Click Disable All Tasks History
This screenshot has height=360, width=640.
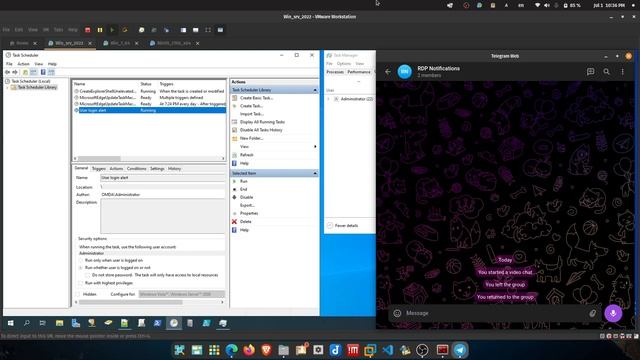pyautogui.click(x=261, y=130)
